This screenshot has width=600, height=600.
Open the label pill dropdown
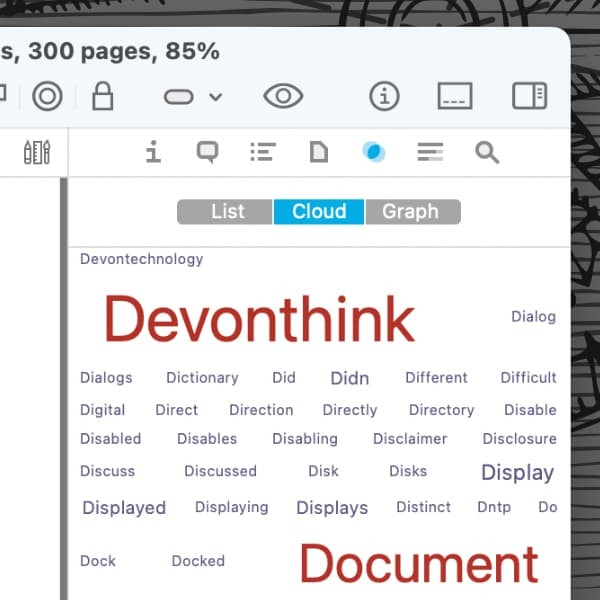click(191, 96)
